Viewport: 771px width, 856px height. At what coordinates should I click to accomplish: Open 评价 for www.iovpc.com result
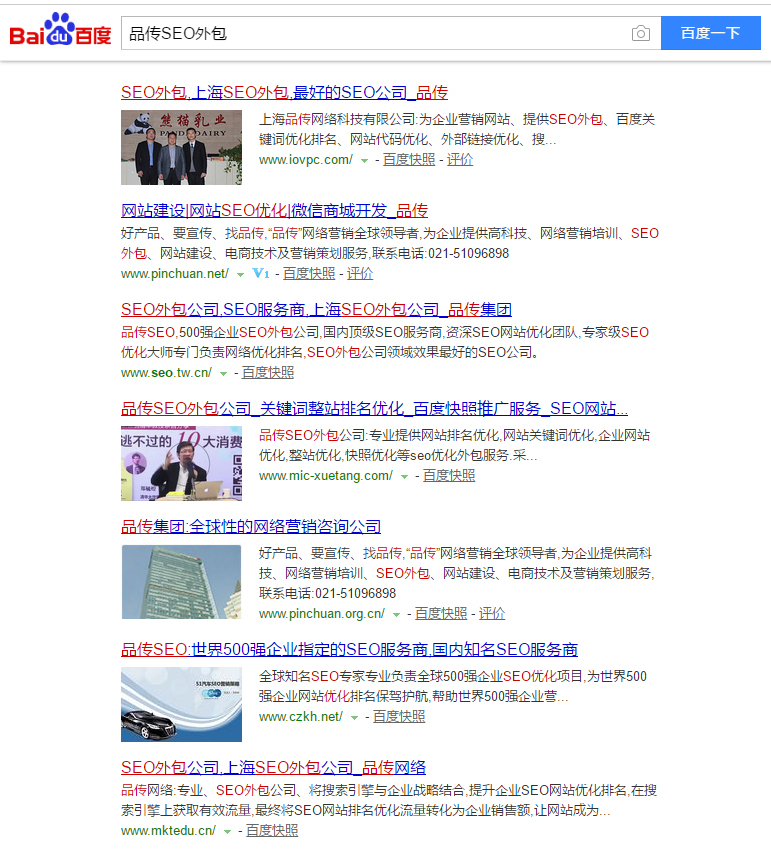pyautogui.click(x=460, y=159)
